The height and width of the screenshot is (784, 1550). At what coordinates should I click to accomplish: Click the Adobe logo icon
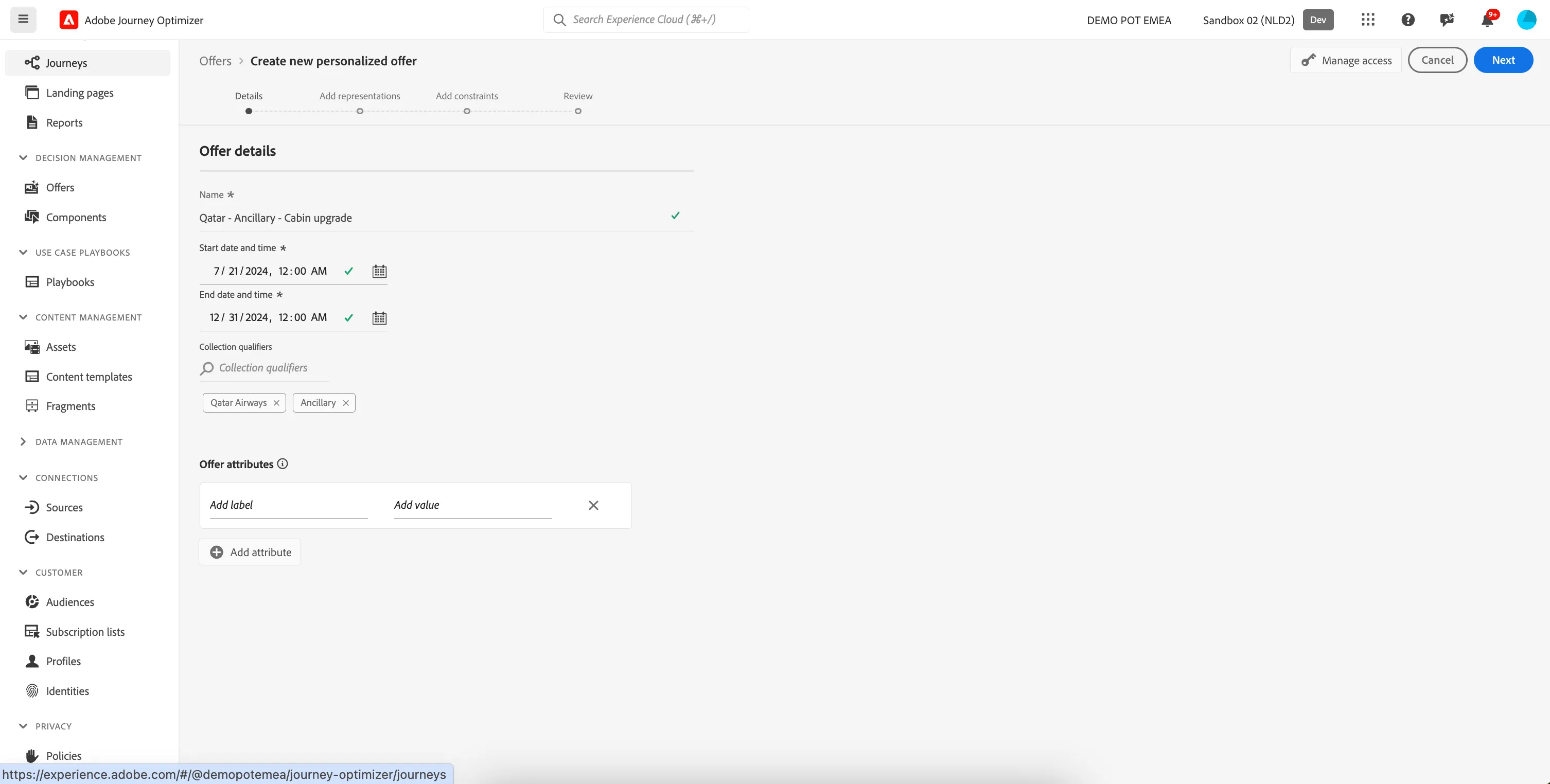(68, 20)
